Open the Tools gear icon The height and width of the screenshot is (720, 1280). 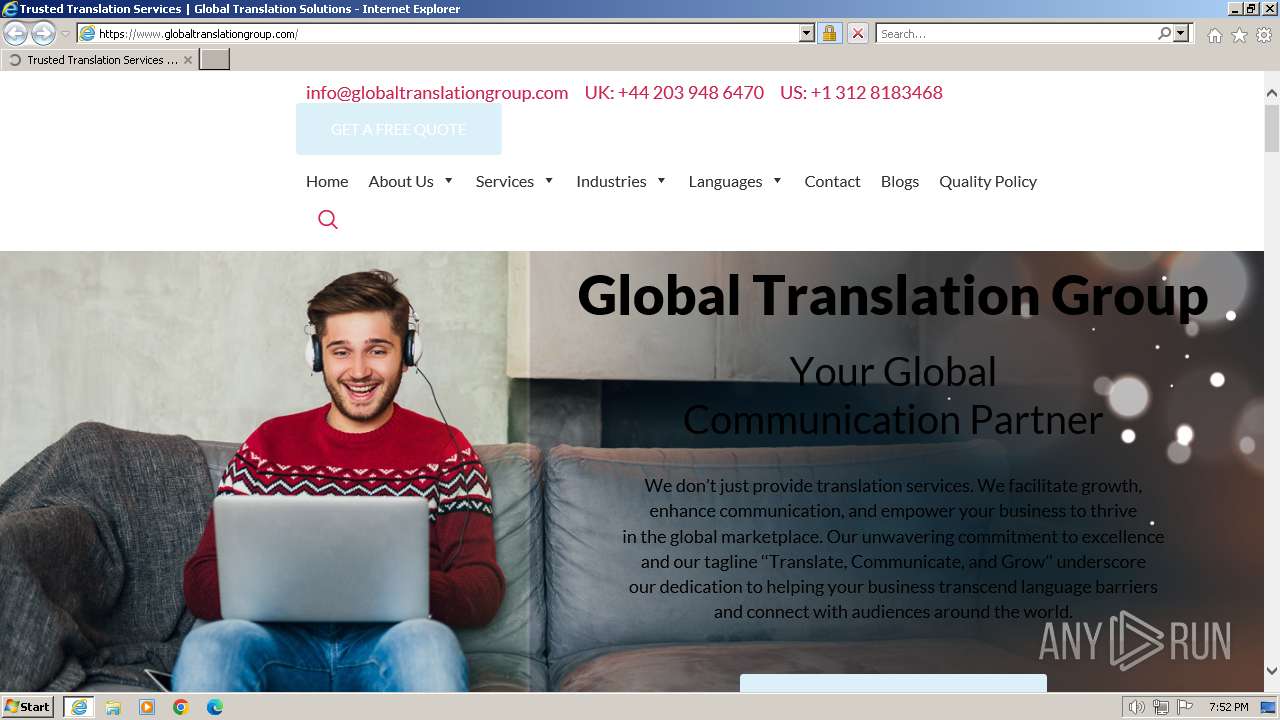[x=1264, y=35]
